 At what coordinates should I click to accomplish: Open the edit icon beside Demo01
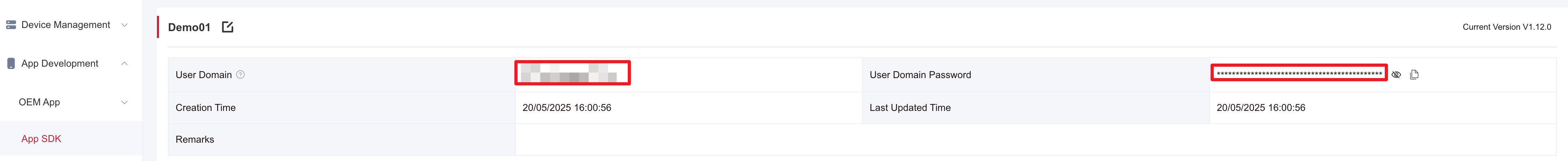(x=228, y=27)
